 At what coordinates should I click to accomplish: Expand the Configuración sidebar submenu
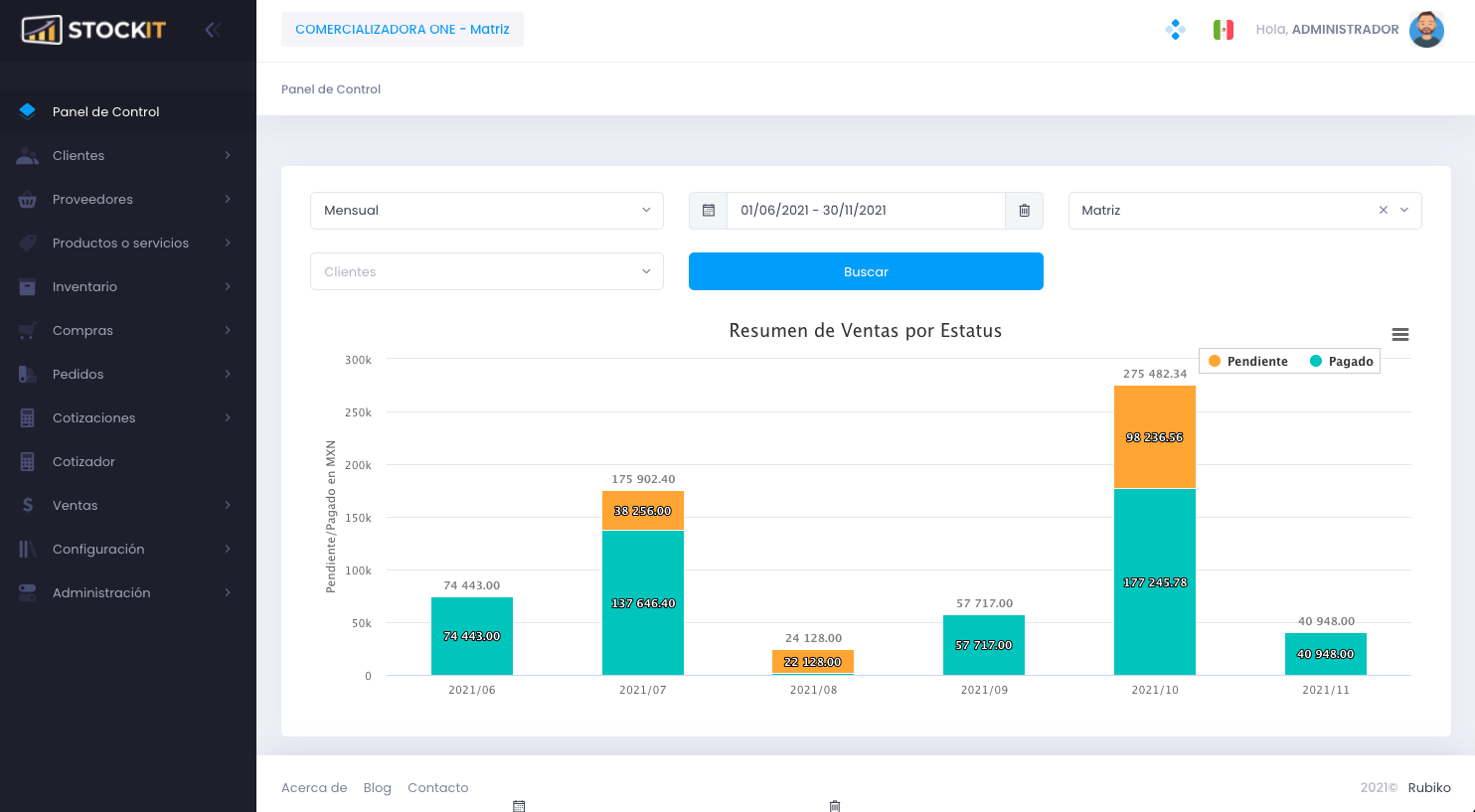[x=228, y=549]
